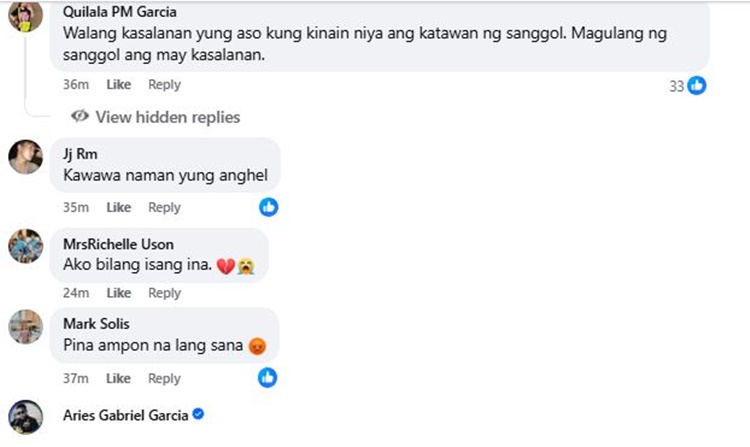Click the like reaction icon on Quilala's comment
750x447 pixels.
coord(697,85)
